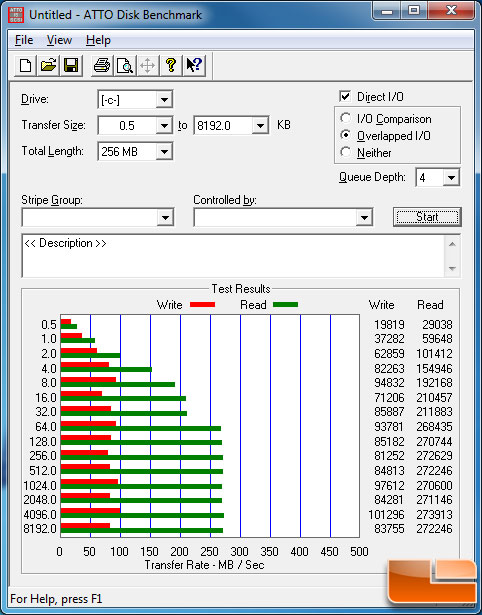Image resolution: width=482 pixels, height=615 pixels.
Task: Open the Help menu
Action: pos(98,40)
